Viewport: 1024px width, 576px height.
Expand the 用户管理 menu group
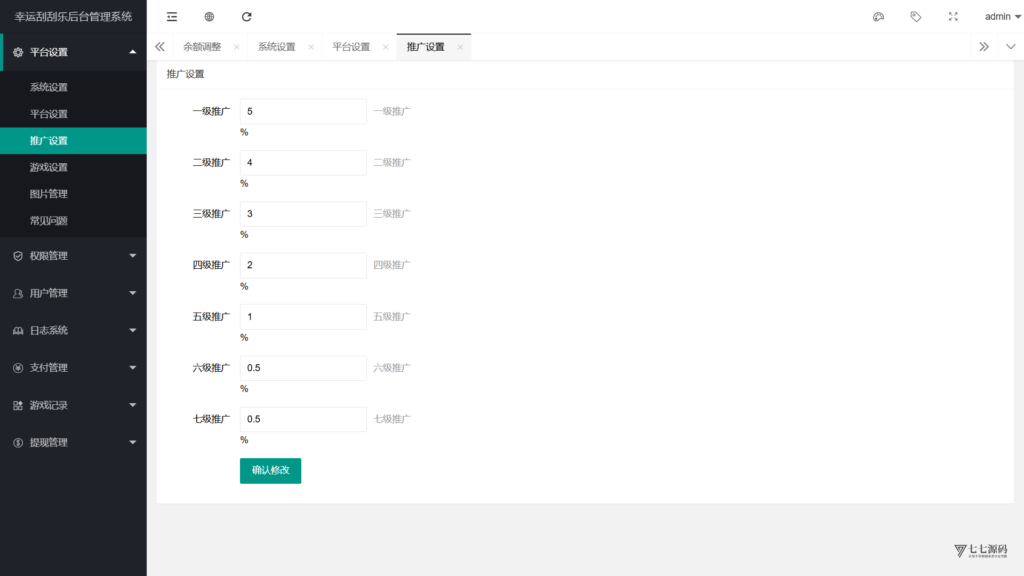click(x=73, y=293)
